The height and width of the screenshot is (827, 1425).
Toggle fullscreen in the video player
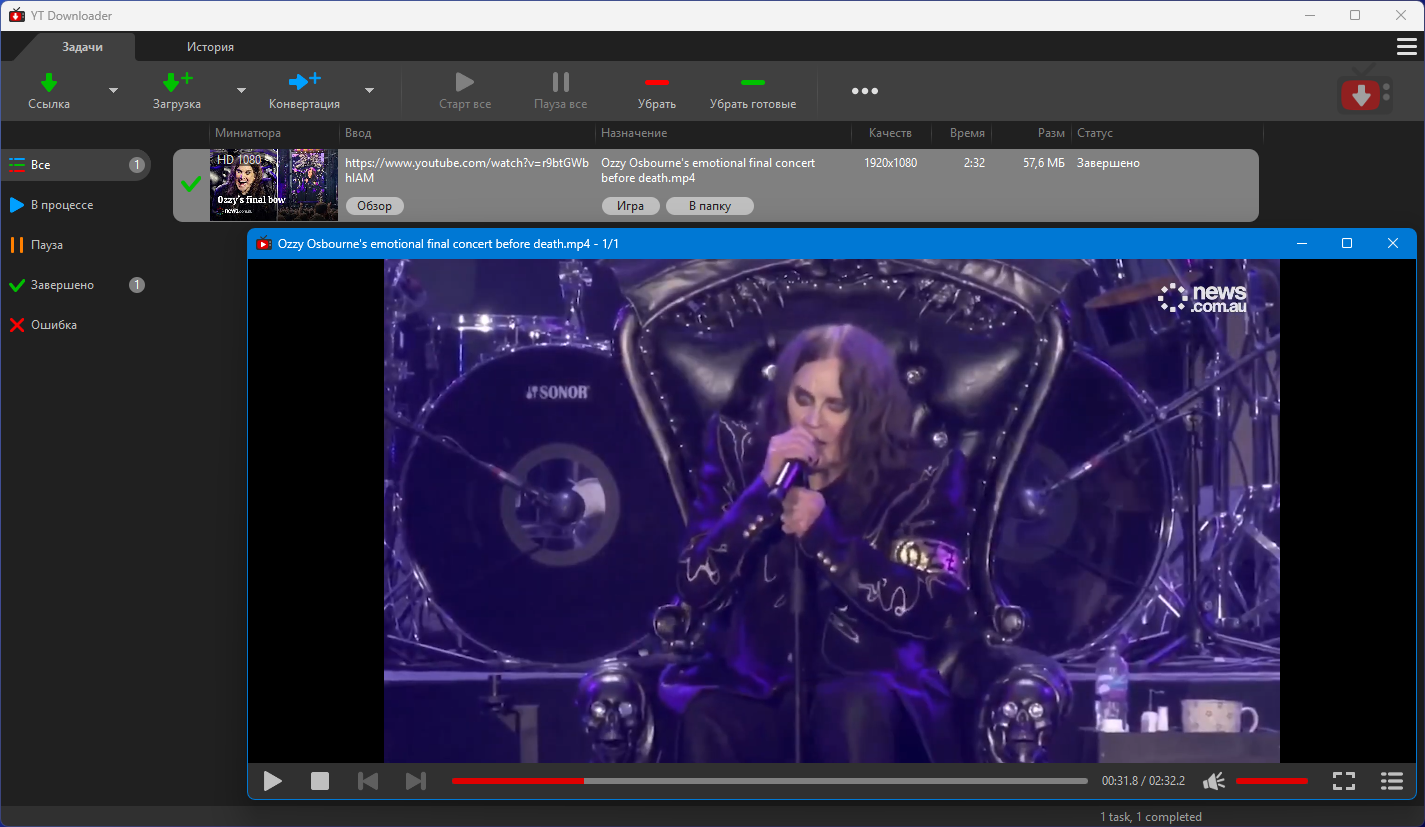[x=1344, y=781]
